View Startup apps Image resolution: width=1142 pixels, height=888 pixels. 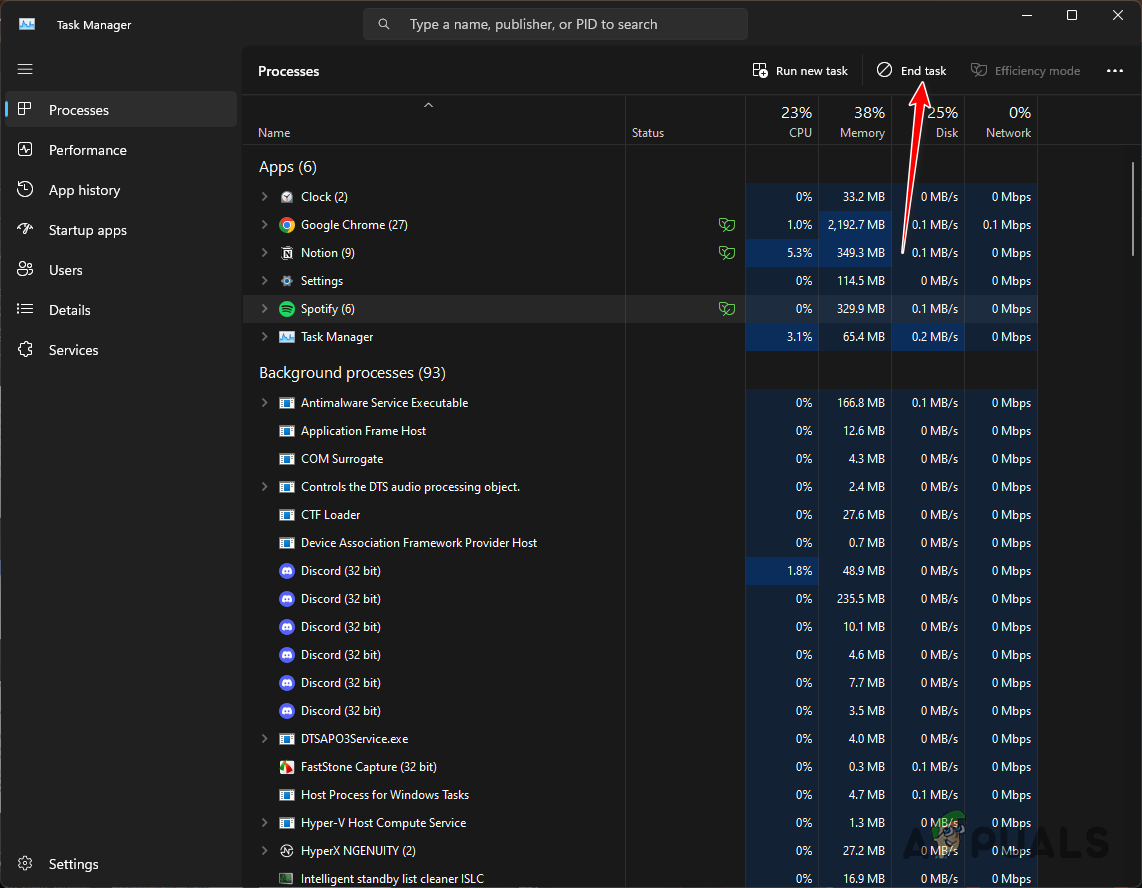coord(88,229)
